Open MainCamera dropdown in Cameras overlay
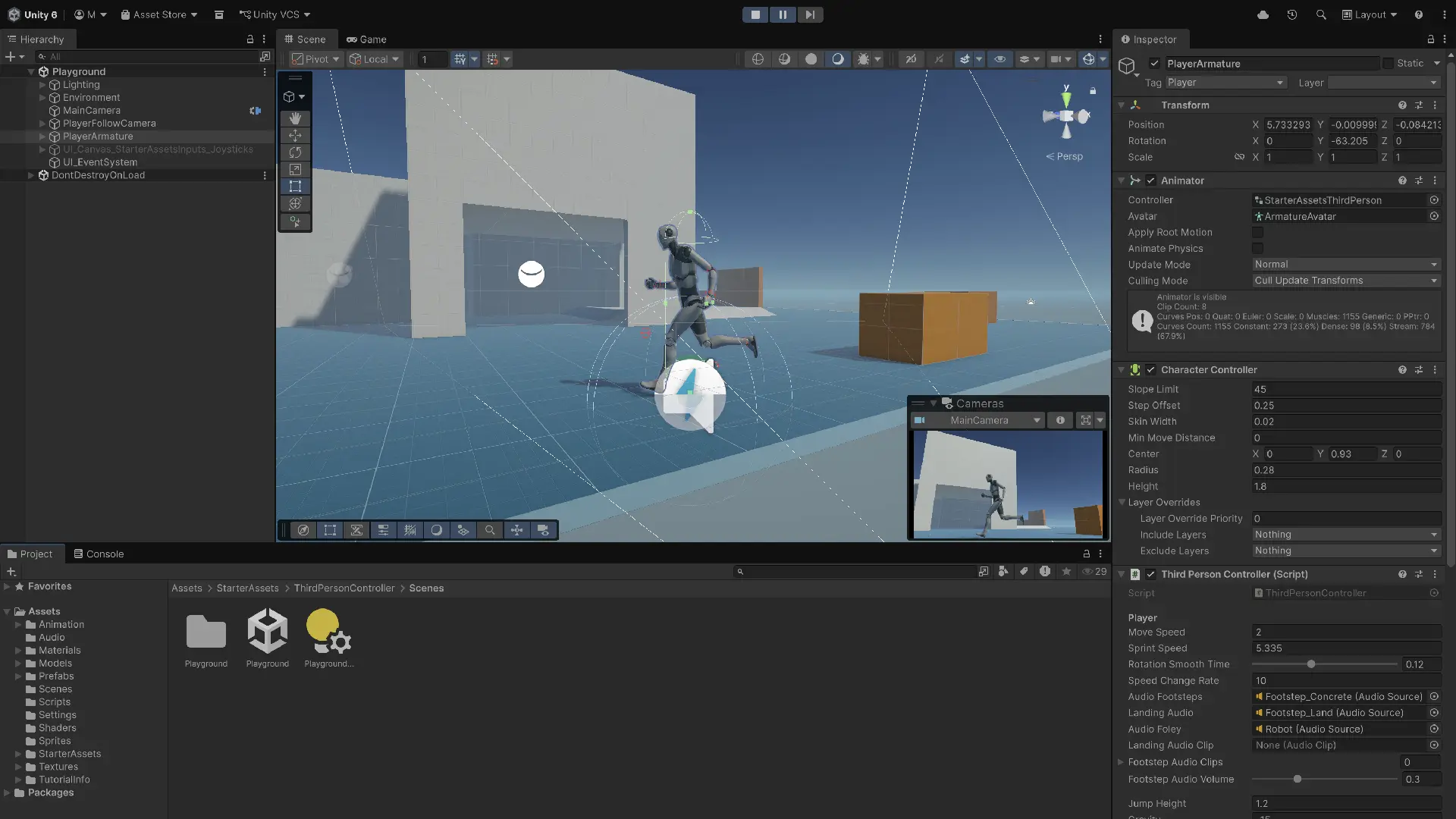Viewport: 1456px width, 819px height. click(x=977, y=420)
